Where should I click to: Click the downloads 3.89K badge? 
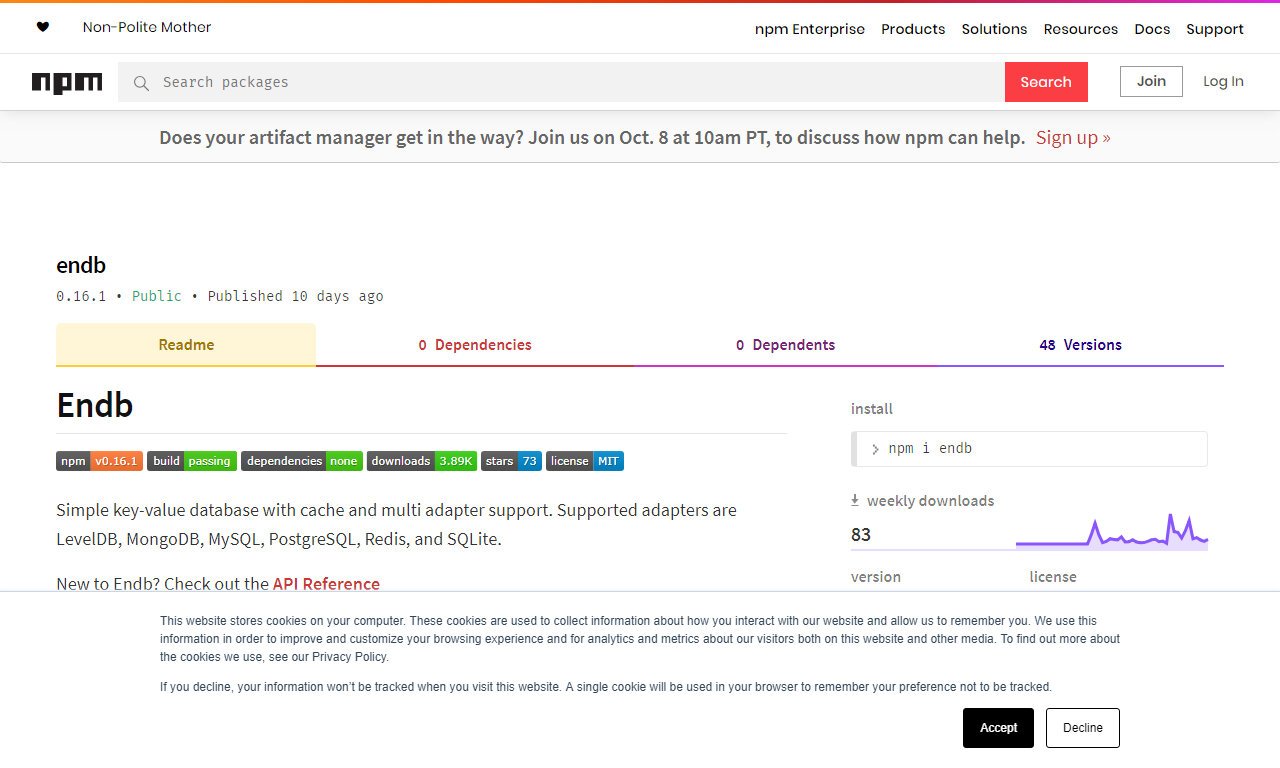pyautogui.click(x=422, y=461)
